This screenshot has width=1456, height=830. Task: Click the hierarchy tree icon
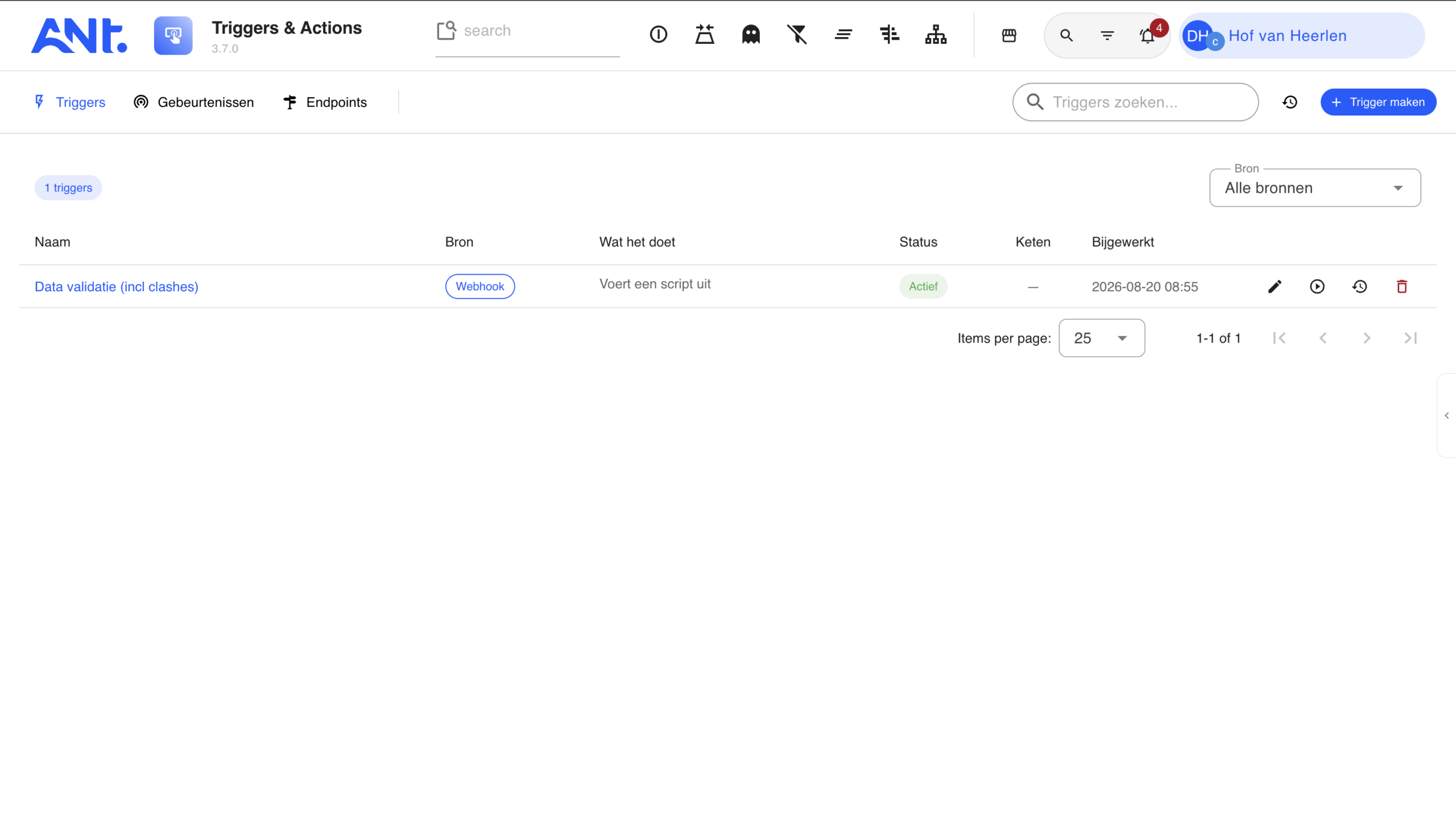(x=935, y=35)
